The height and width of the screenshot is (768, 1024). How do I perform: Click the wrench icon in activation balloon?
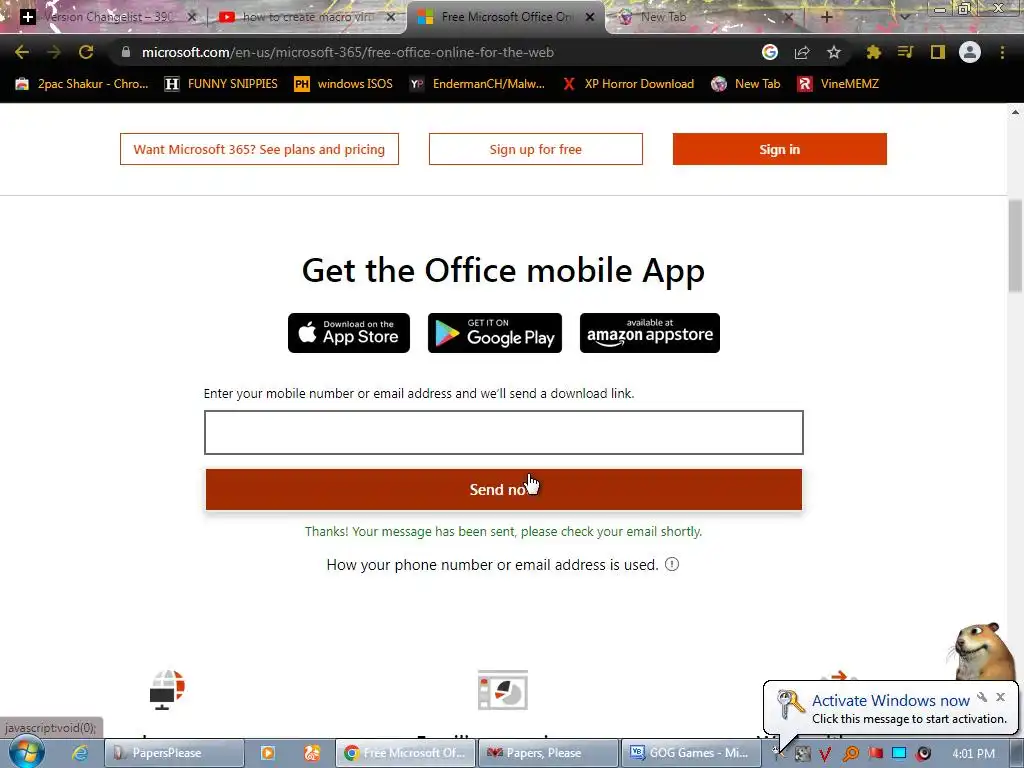tap(982, 697)
